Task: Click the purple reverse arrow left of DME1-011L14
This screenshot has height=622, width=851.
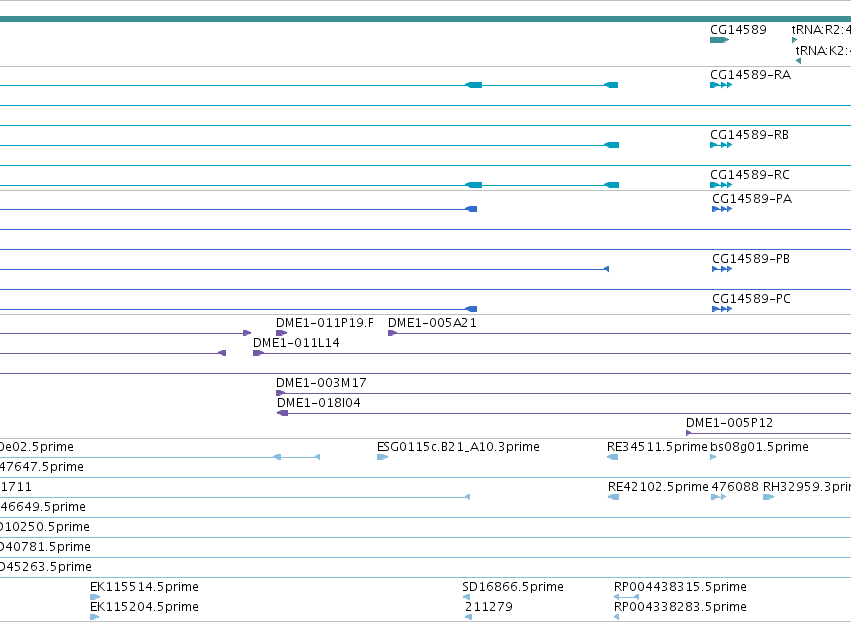Action: click(x=222, y=353)
